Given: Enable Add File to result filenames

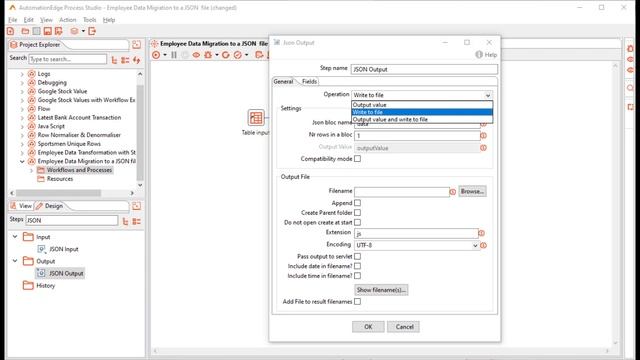Looking at the screenshot, I should click(358, 302).
